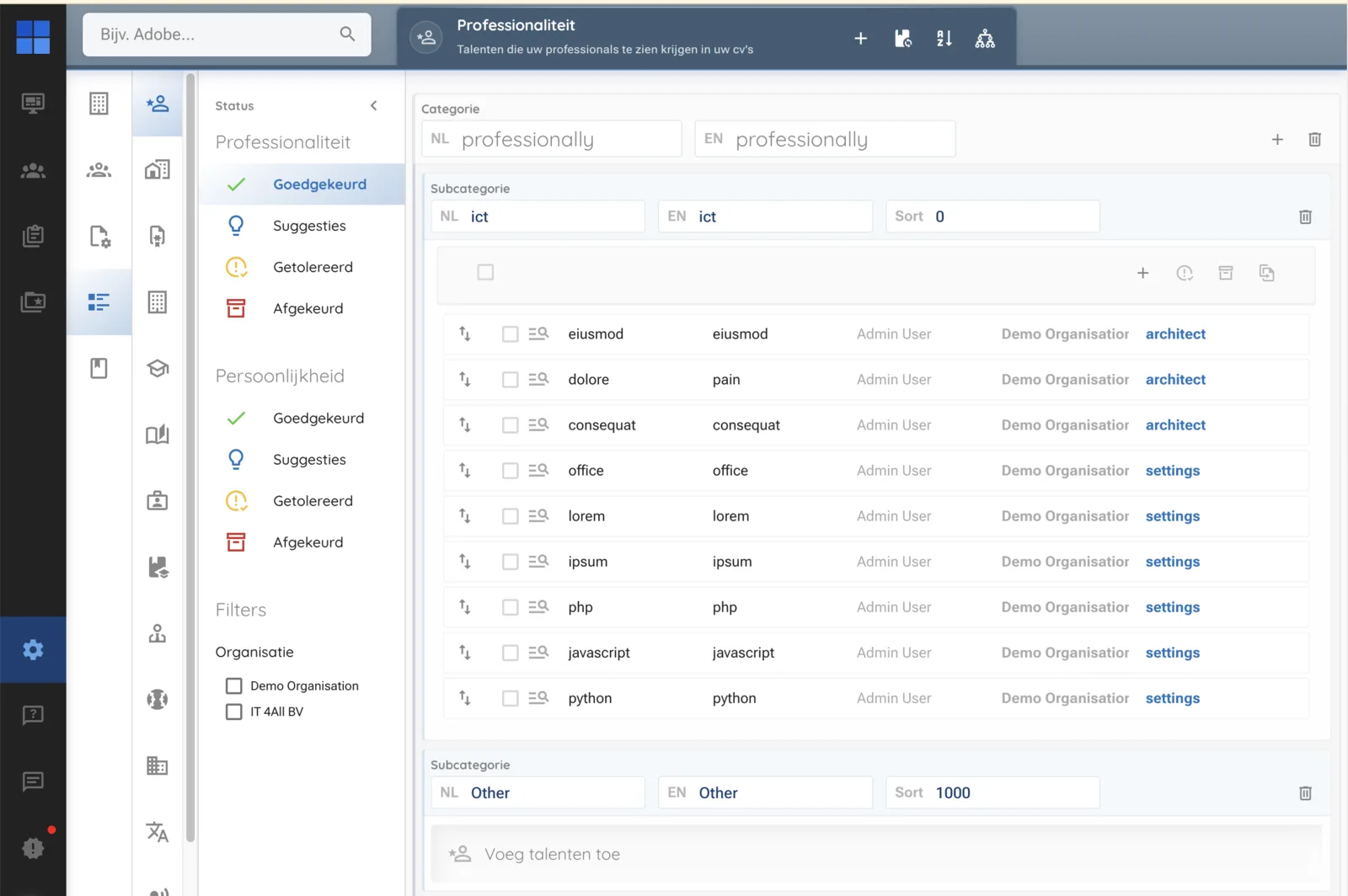The height and width of the screenshot is (896, 1348).
Task: Toggle the select-all checkbox in table header
Action: coord(485,272)
